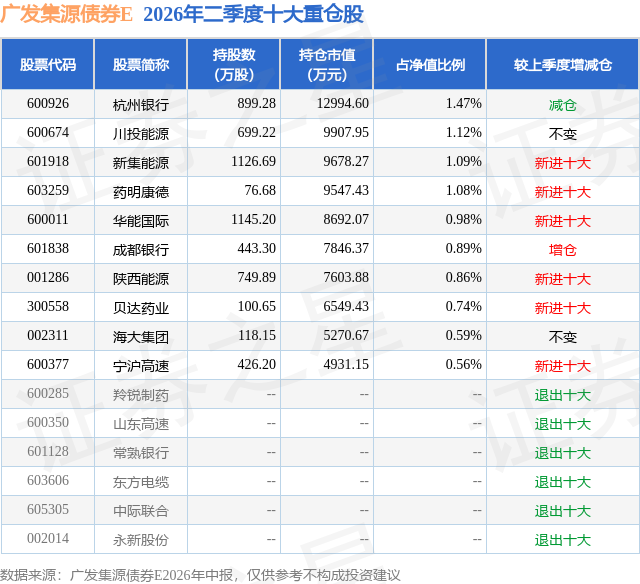
Task: Click 海大集团 in the table
Action: click(x=141, y=337)
